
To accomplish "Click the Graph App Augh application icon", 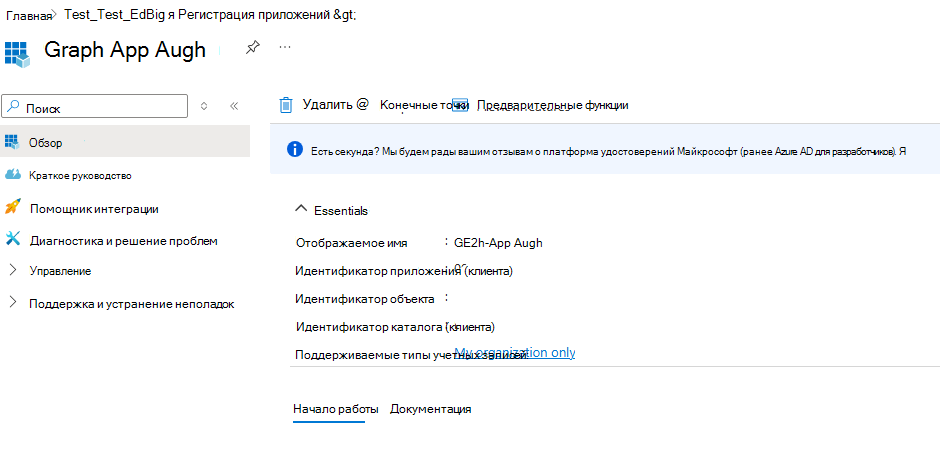I will [x=17, y=53].
